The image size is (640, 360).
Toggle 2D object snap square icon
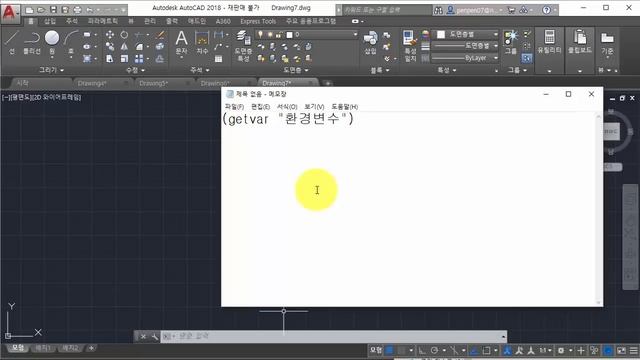click(x=486, y=350)
